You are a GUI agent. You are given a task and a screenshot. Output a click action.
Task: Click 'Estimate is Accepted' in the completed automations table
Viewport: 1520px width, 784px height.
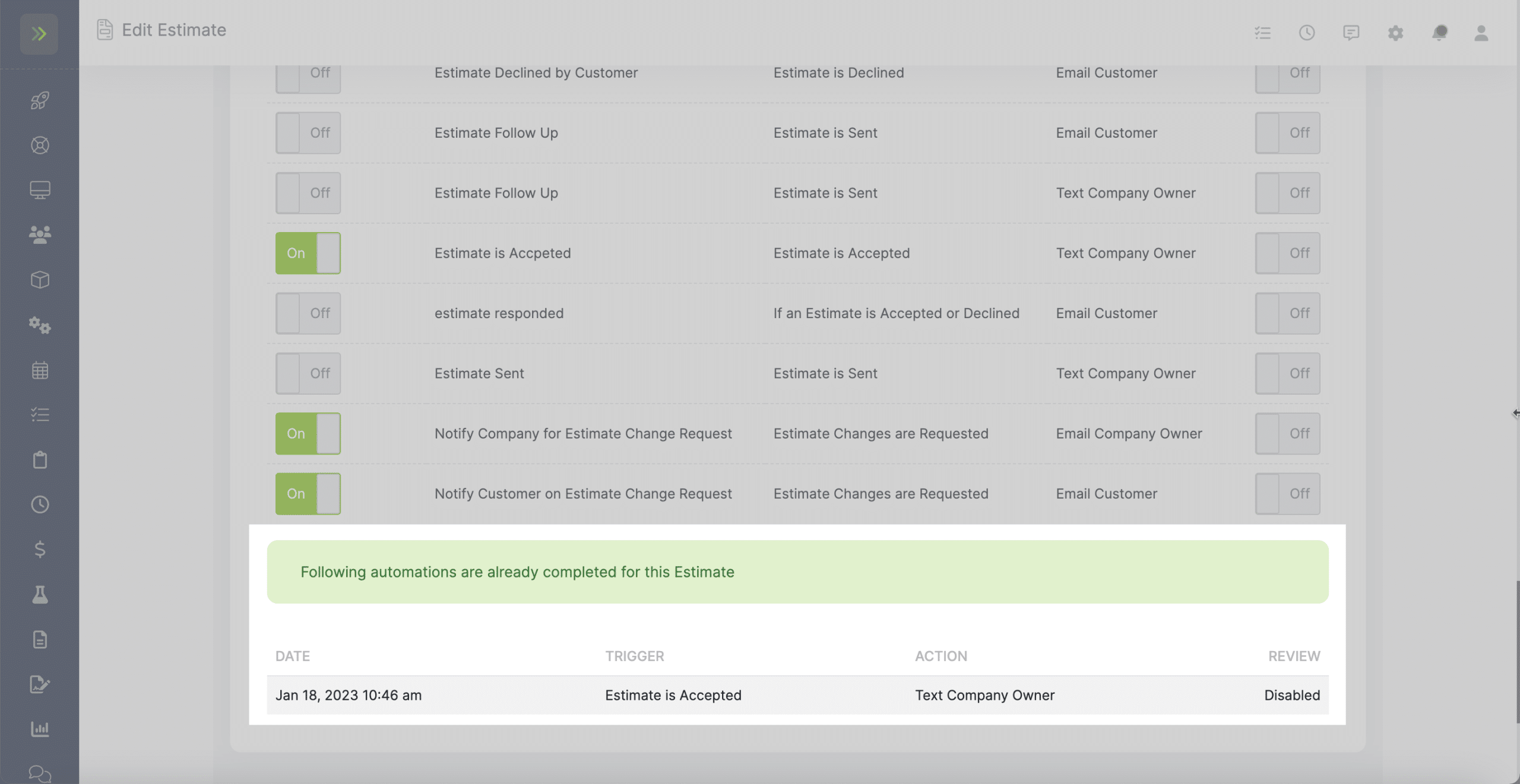pyautogui.click(x=673, y=695)
